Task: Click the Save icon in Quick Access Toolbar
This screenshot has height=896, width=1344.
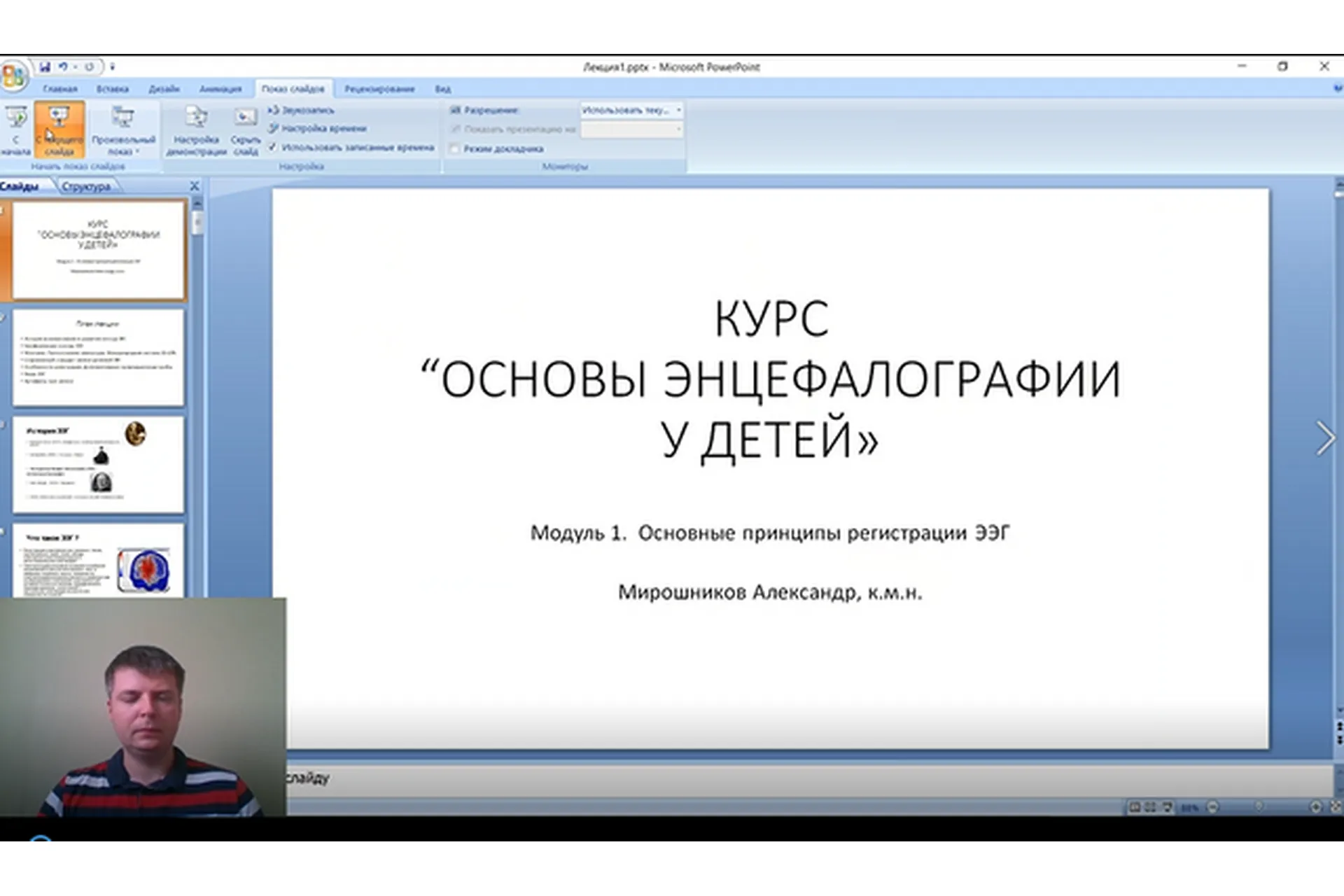Action: tap(46, 67)
